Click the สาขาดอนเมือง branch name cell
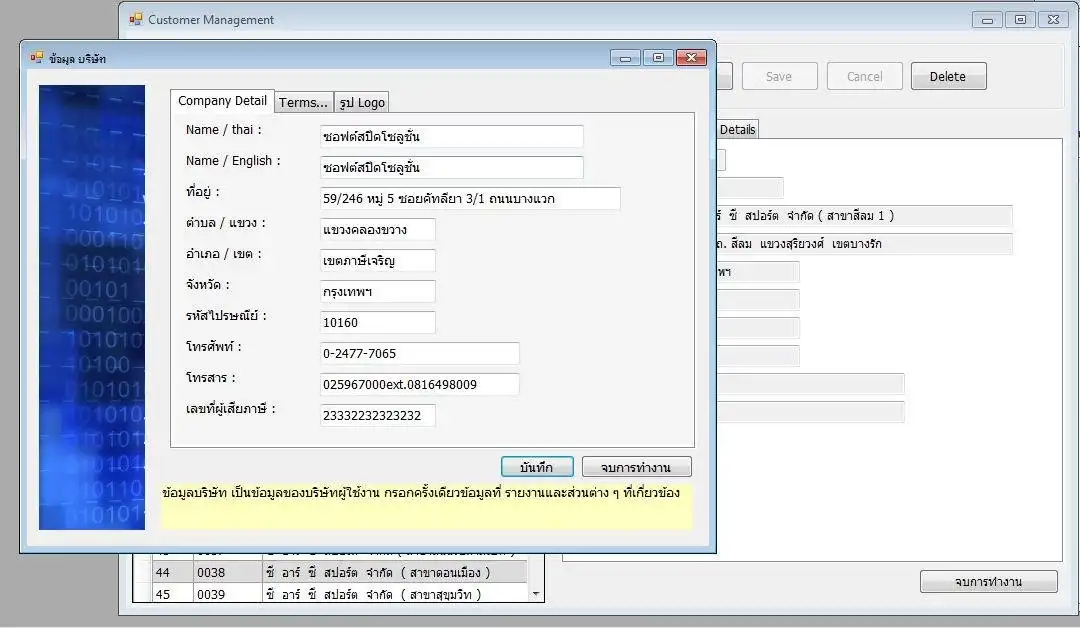1080x628 pixels. point(395,572)
